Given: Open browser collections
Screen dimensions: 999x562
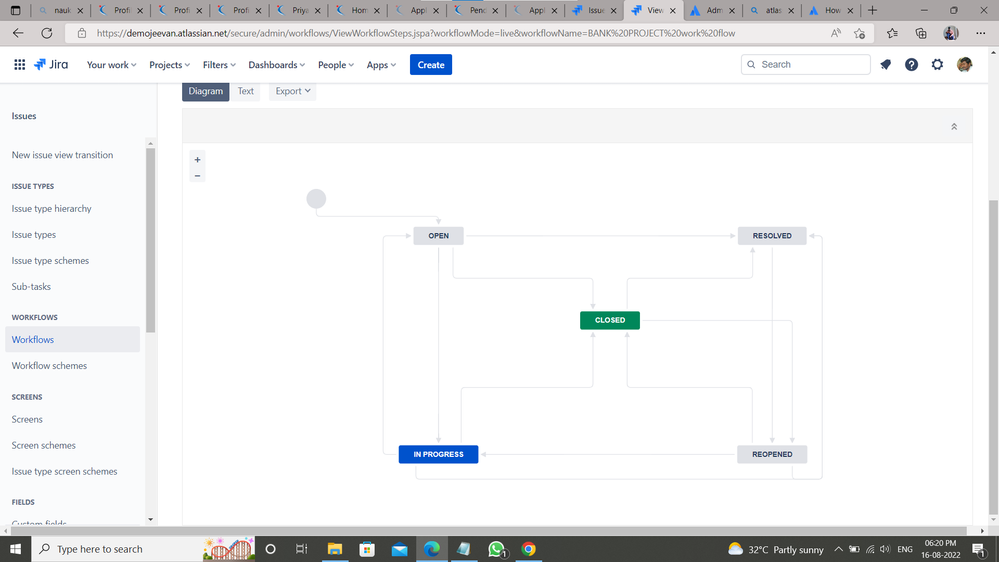Looking at the screenshot, I should coord(921,33).
